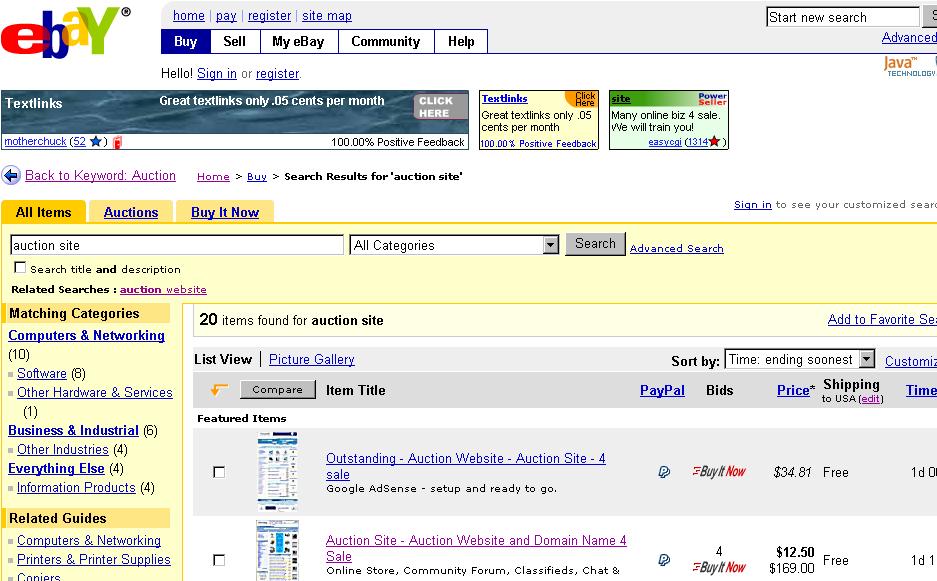Click thumbnail of Outstanding Auction Website item
The image size is (937, 581).
[277, 472]
